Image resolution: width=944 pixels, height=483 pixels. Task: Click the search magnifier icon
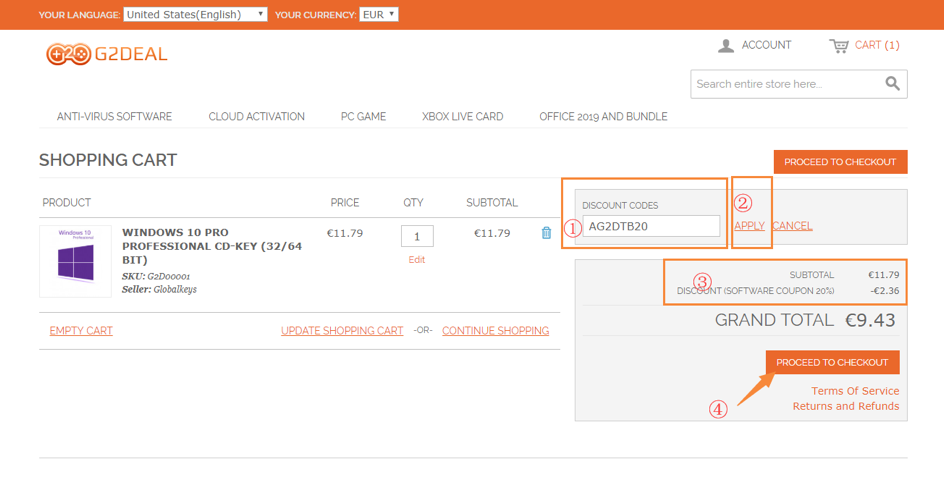[x=892, y=84]
